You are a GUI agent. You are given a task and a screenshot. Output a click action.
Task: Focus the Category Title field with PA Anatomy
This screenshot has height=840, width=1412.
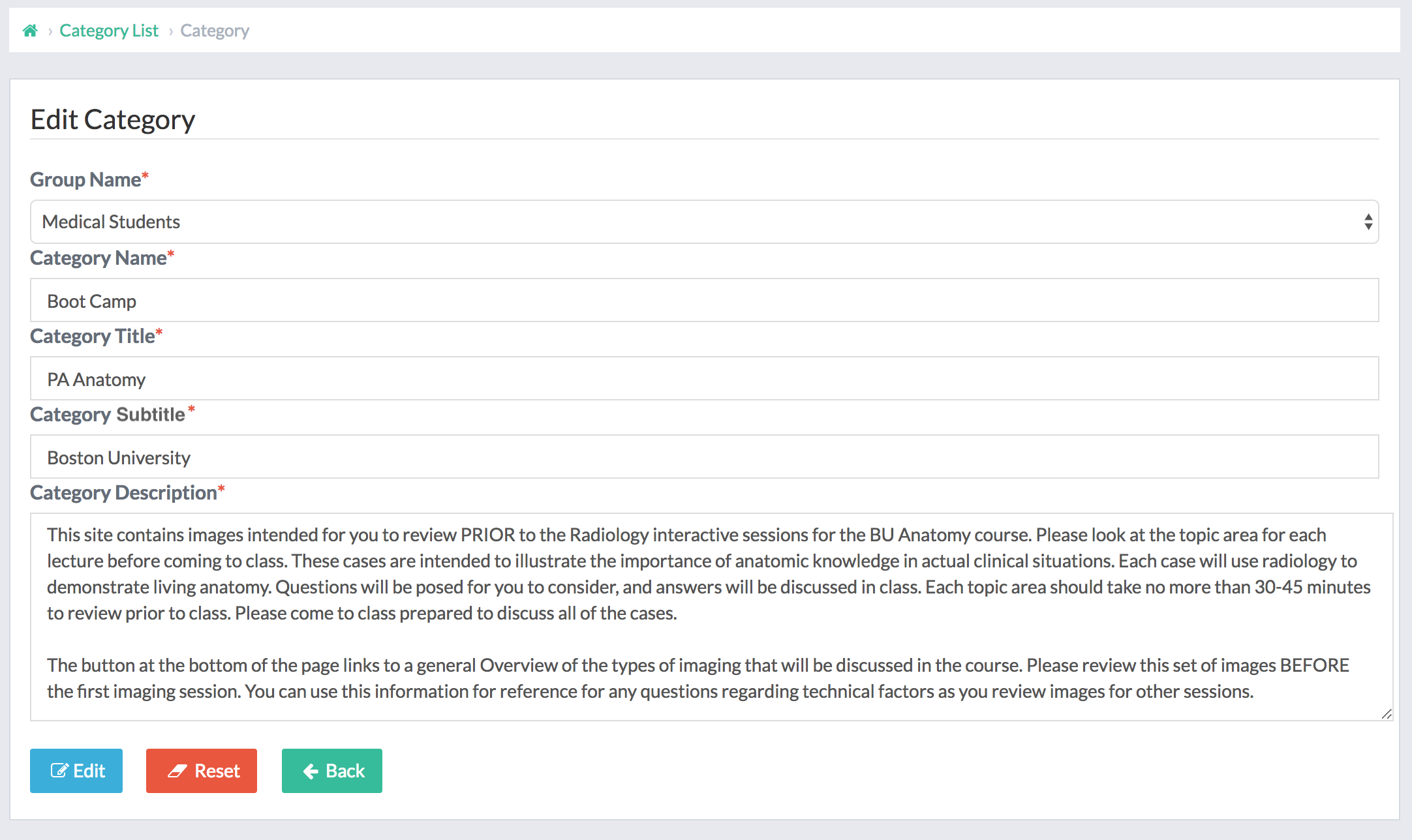tap(704, 378)
